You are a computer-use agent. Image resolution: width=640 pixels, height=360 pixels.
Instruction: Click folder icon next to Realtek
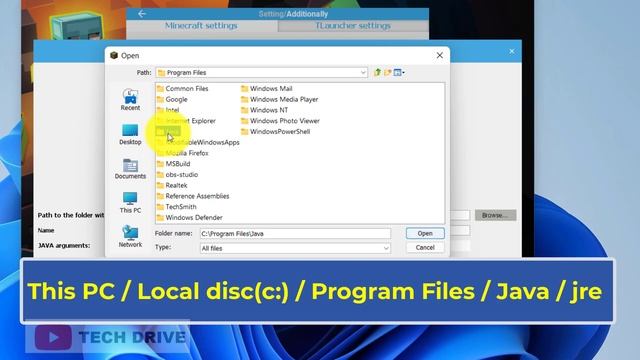pos(160,185)
